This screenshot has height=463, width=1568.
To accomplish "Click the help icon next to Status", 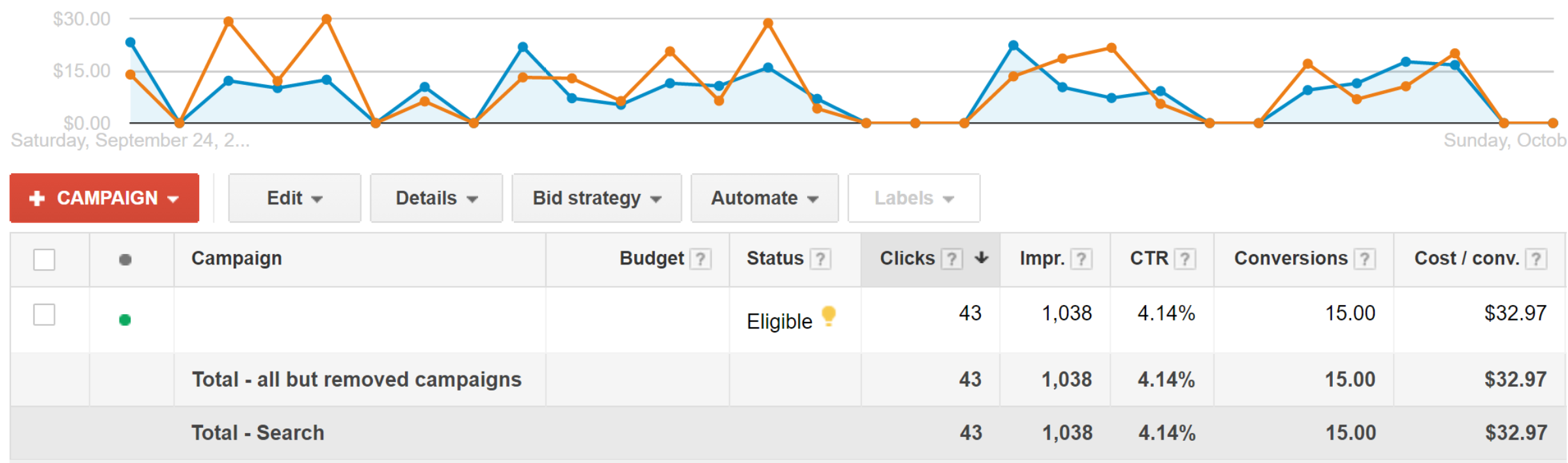I will pyautogui.click(x=820, y=259).
